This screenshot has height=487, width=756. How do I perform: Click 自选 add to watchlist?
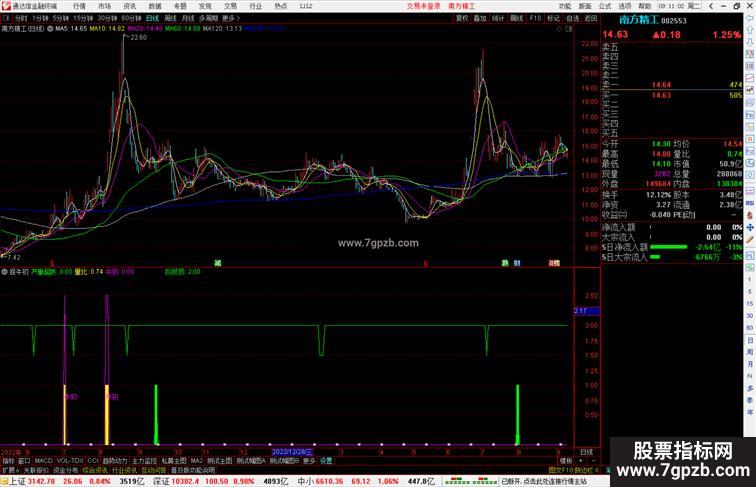pyautogui.click(x=572, y=18)
